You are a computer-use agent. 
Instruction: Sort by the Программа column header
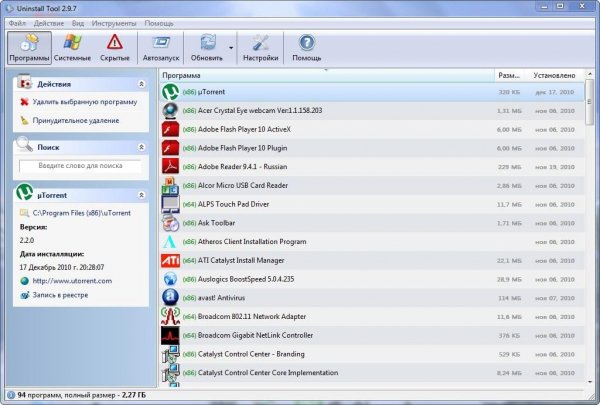pos(327,75)
